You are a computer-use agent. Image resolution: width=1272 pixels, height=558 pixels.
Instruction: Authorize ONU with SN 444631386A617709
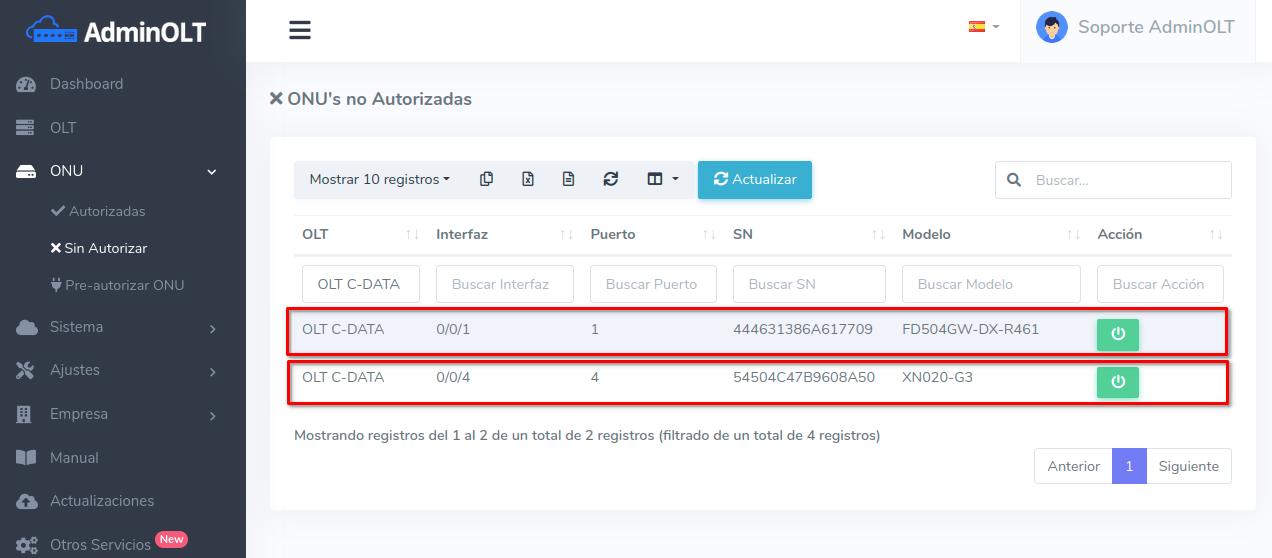[x=1117, y=335]
